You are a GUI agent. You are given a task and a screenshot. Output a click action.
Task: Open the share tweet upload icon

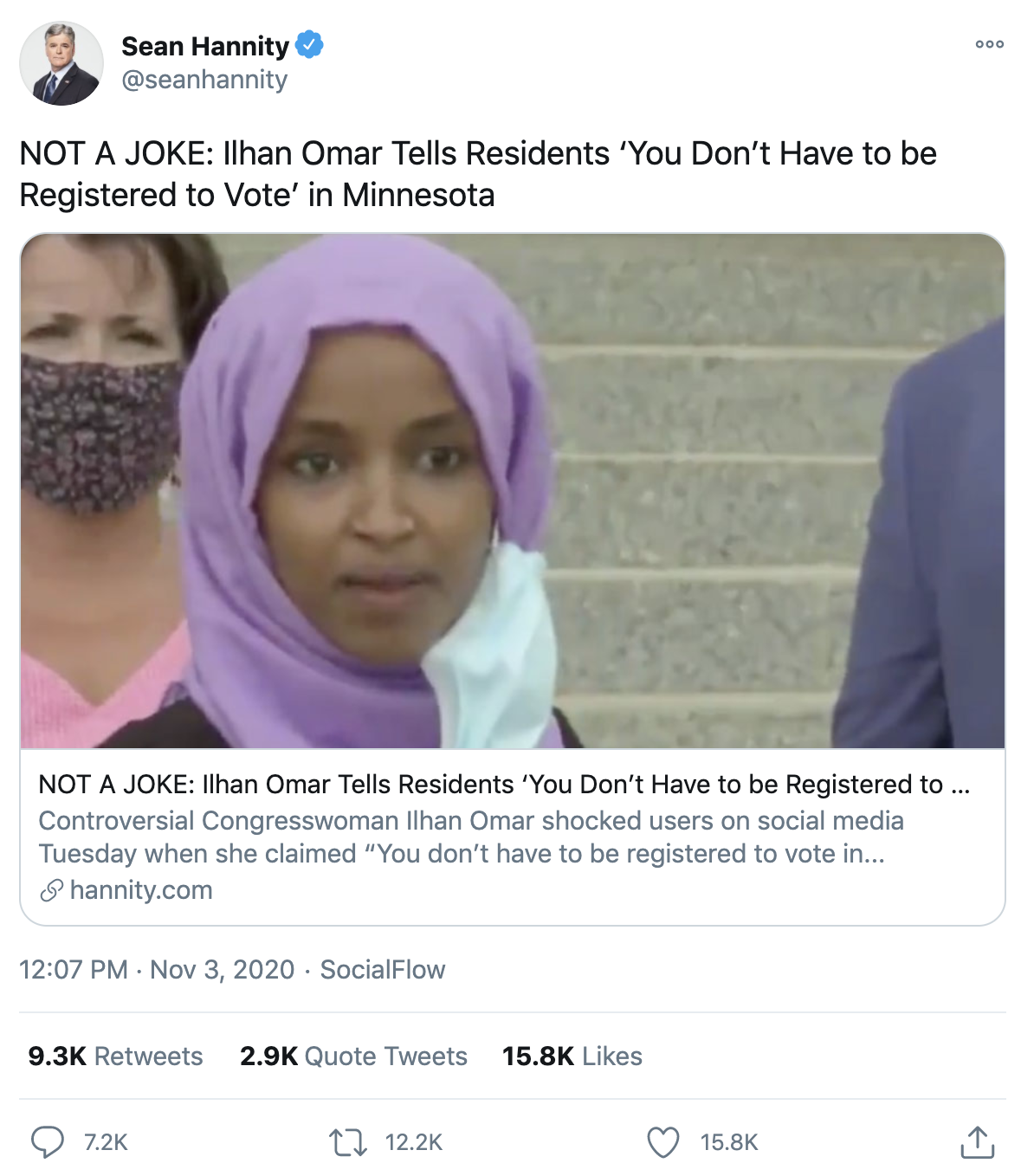click(977, 1142)
